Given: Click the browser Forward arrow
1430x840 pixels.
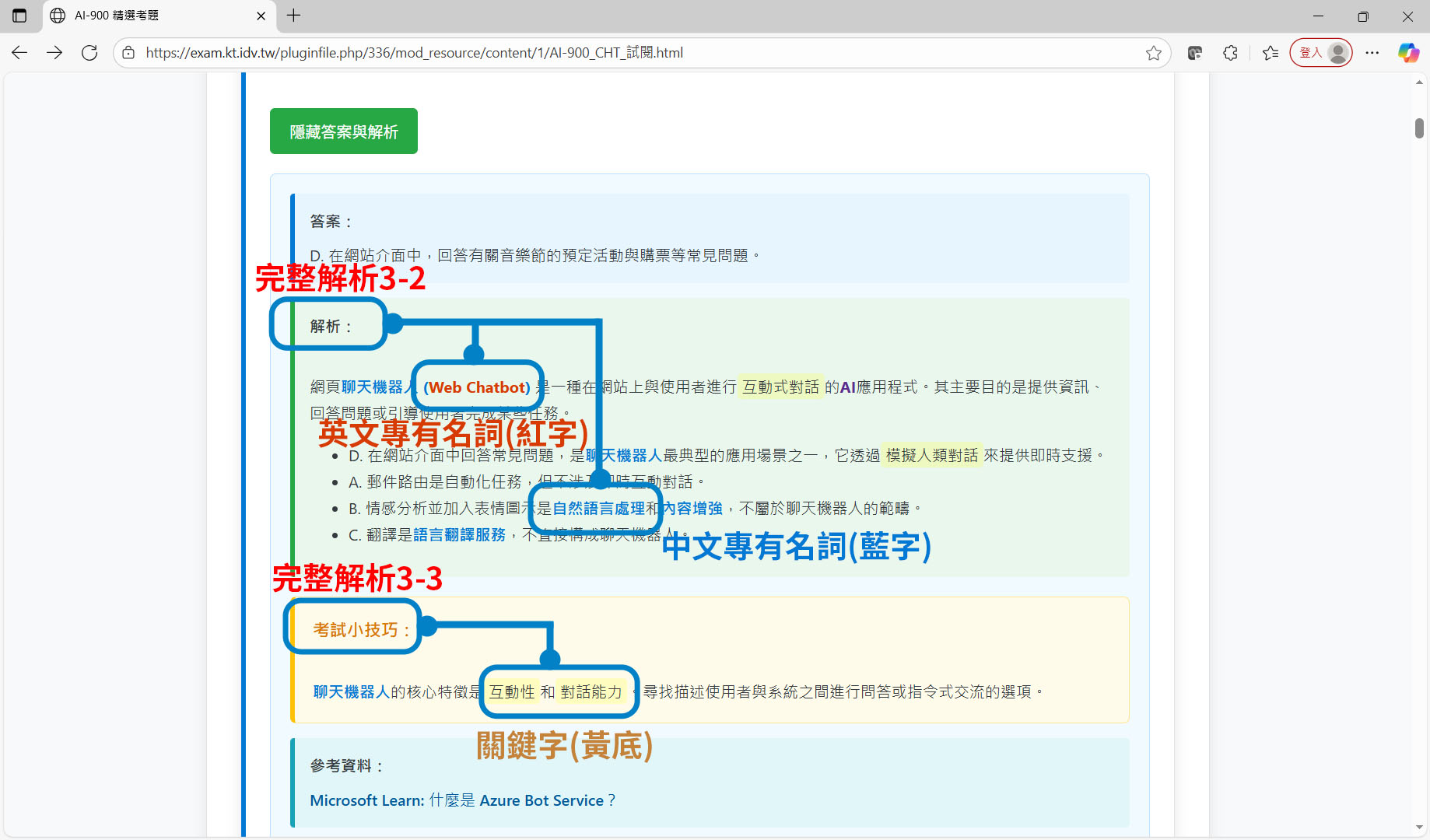Looking at the screenshot, I should pos(54,53).
